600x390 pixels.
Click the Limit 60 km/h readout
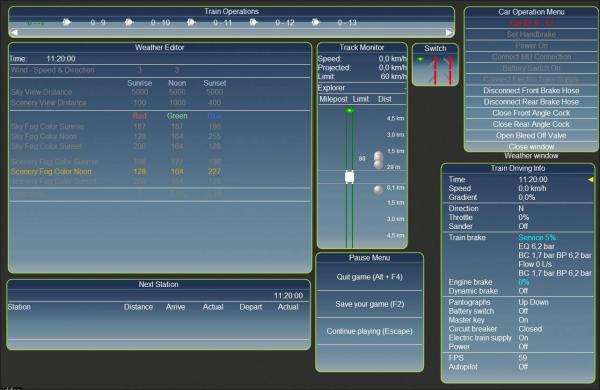tap(393, 77)
